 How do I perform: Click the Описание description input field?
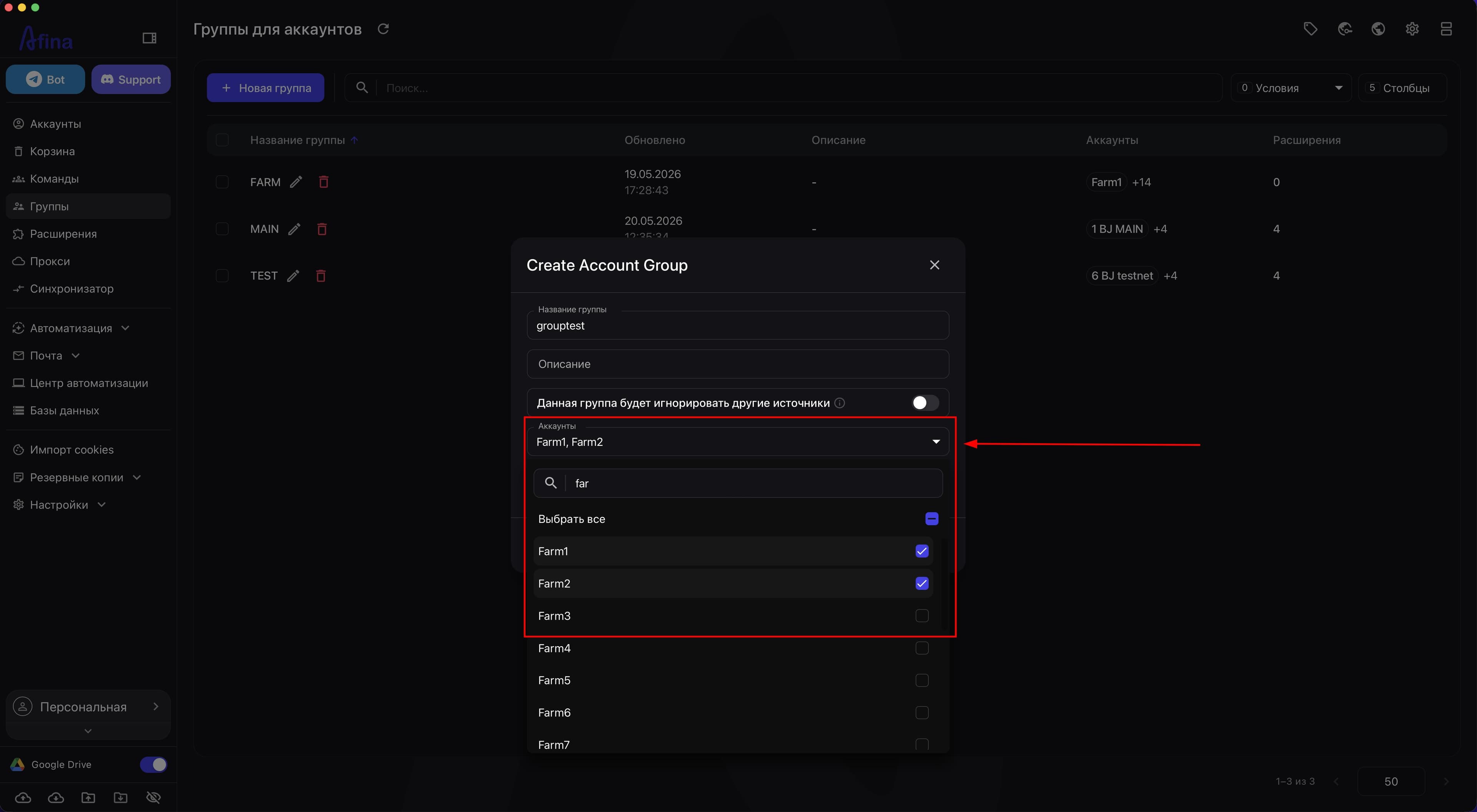coord(737,364)
